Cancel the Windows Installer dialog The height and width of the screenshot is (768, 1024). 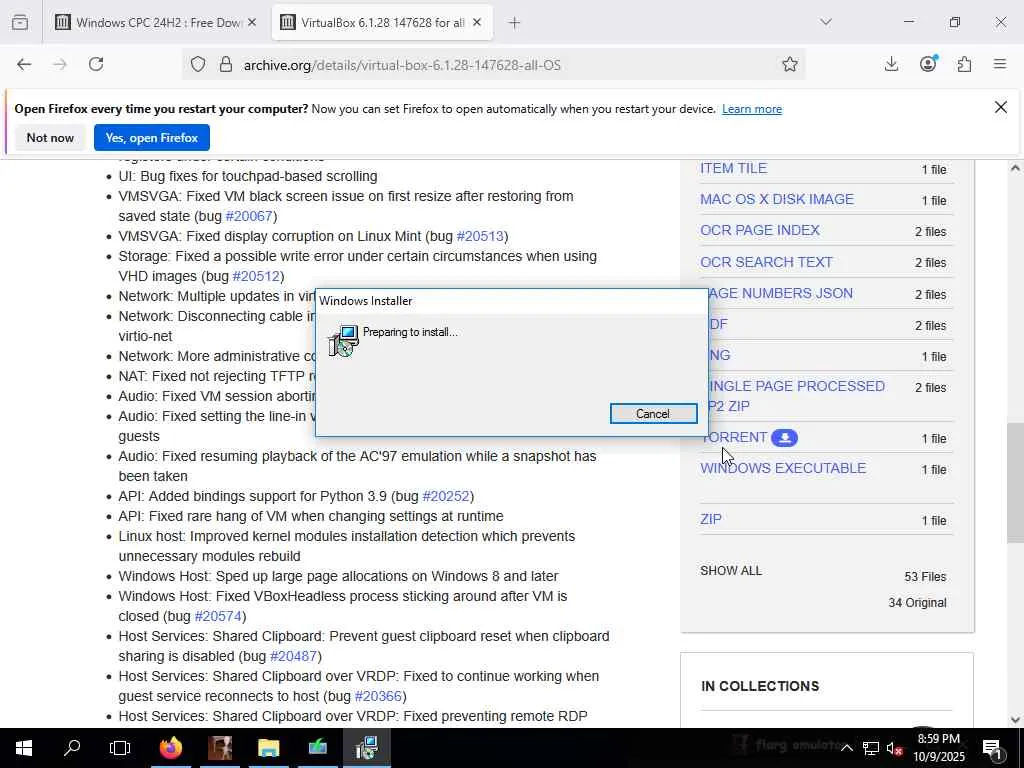[653, 413]
